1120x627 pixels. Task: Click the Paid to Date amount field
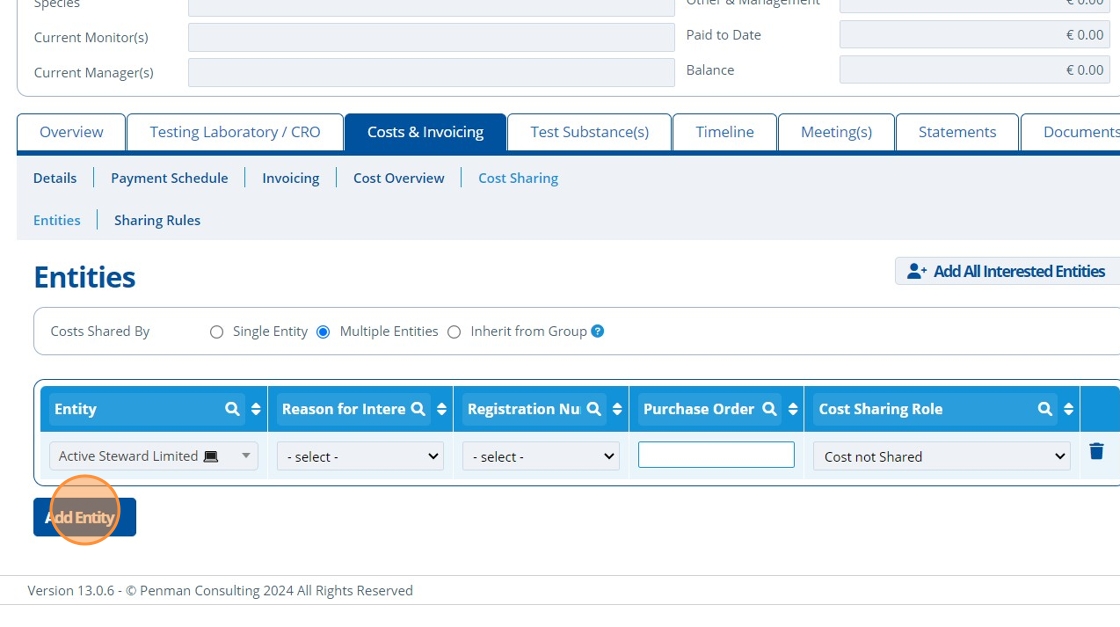click(975, 34)
